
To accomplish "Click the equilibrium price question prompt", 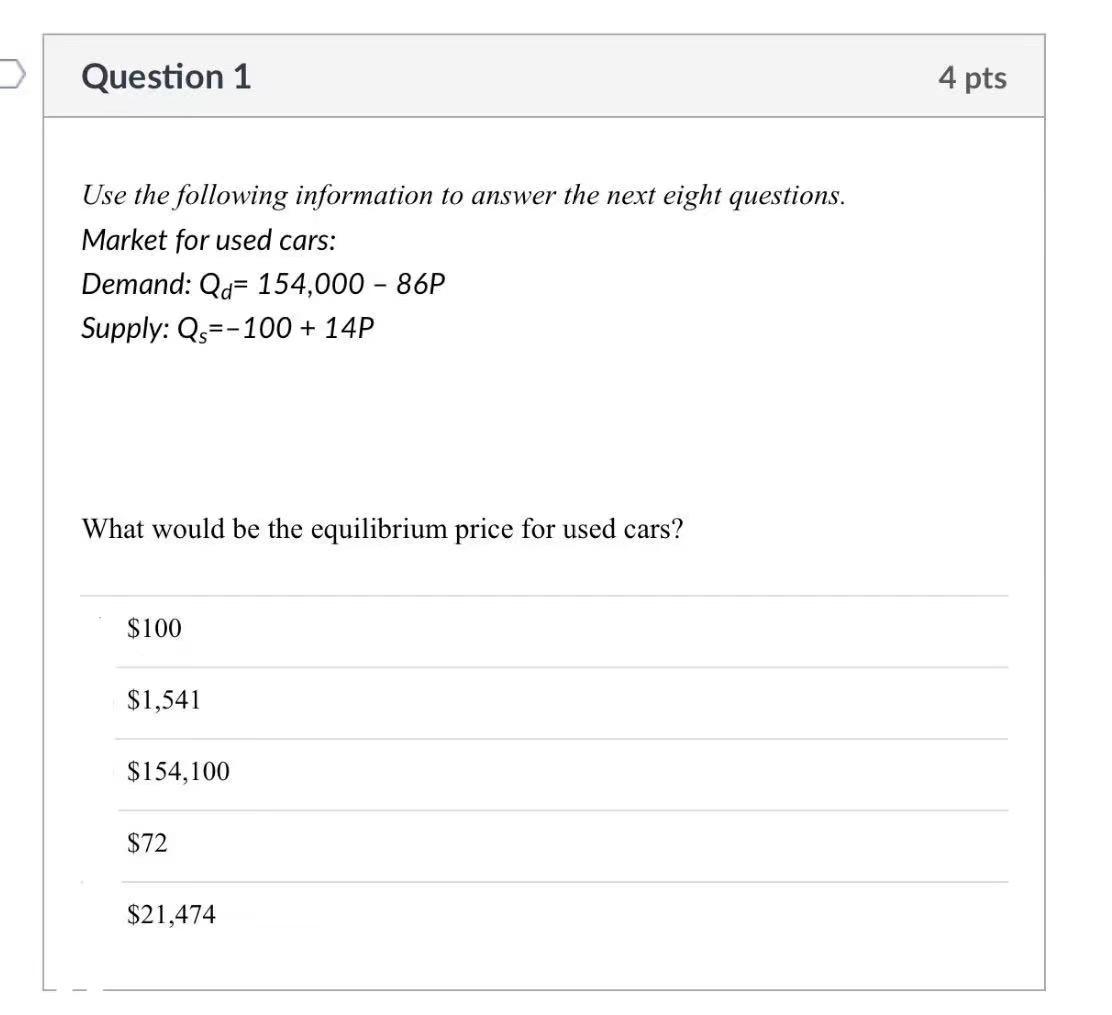I will click(x=382, y=528).
